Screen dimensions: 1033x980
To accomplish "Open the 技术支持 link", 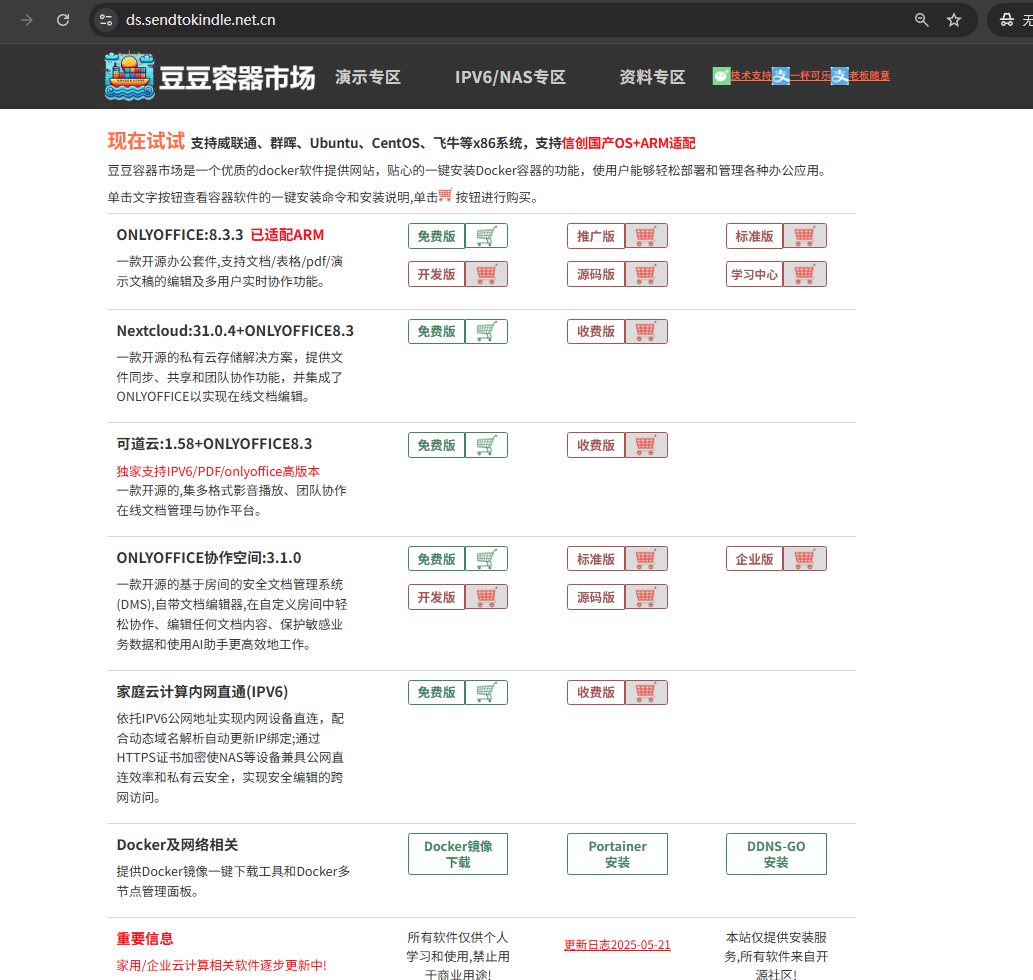I will [751, 76].
